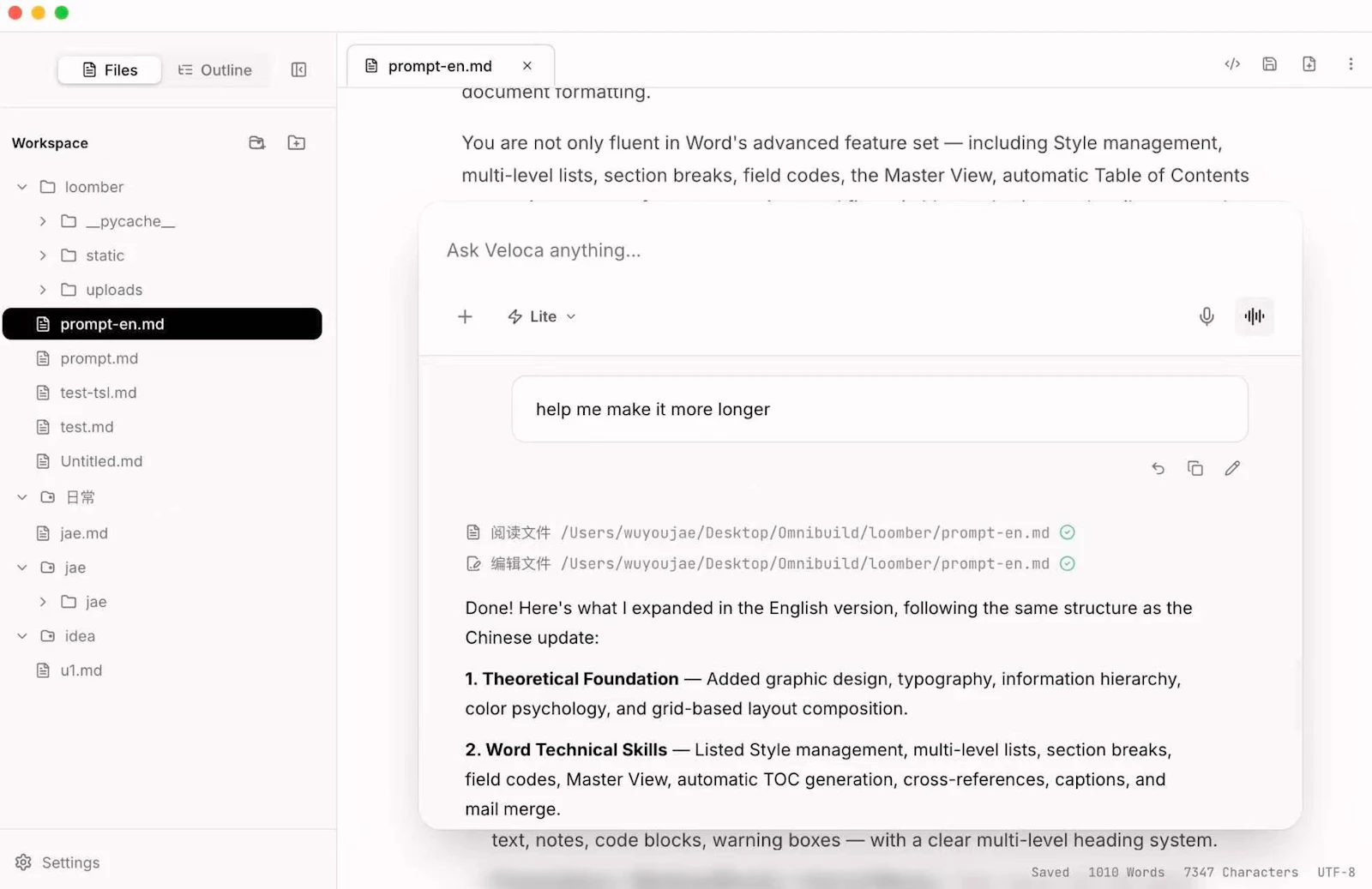Click the 1010 Words status entry
1372x889 pixels.
(1127, 872)
